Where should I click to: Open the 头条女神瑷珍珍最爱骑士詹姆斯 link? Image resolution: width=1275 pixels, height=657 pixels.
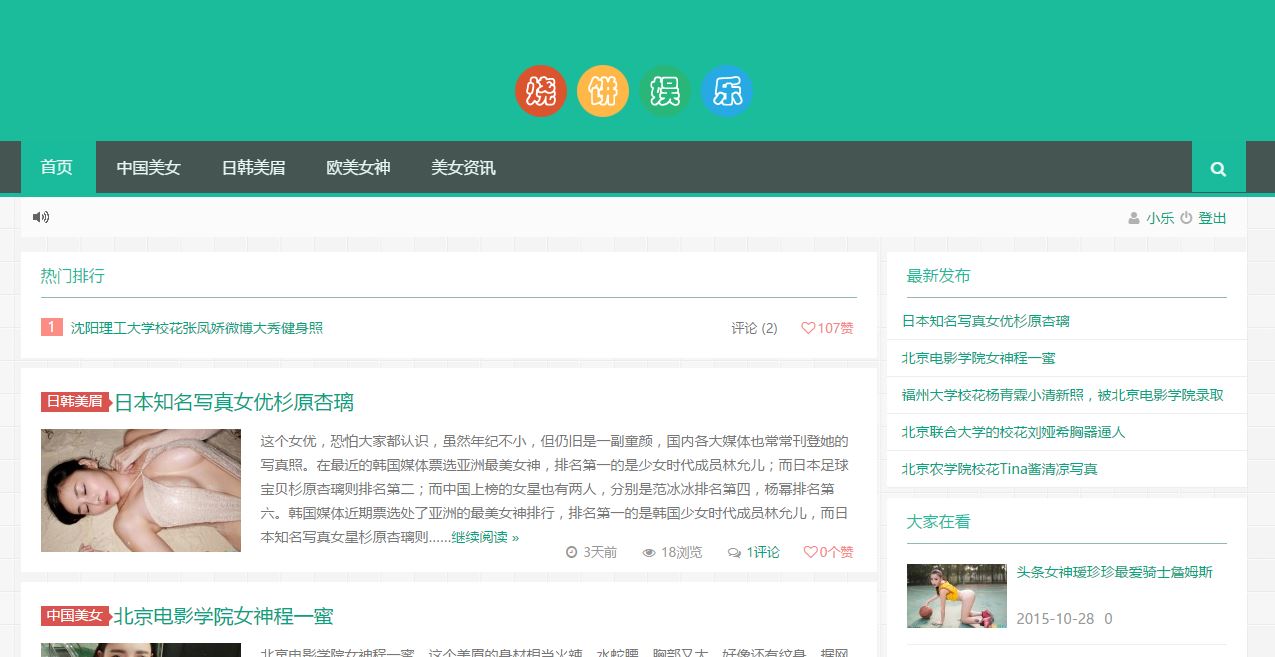[x=1115, y=572]
